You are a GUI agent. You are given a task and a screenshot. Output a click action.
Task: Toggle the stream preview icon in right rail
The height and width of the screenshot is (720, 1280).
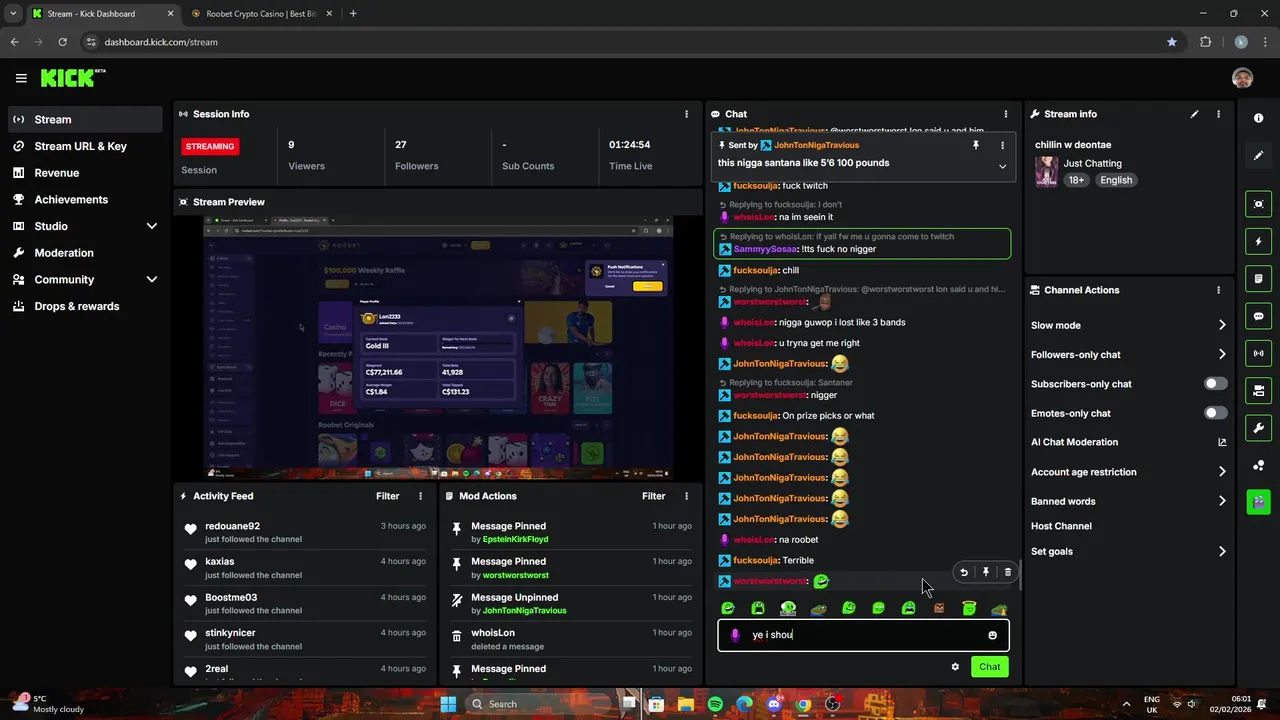coord(1258,204)
